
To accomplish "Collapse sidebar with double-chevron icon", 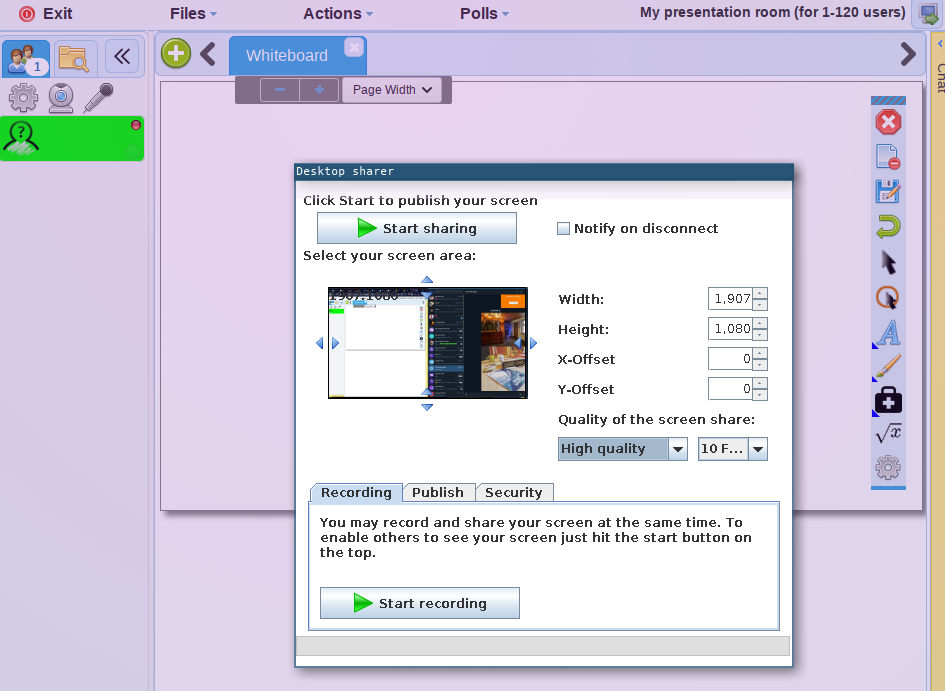I will point(122,57).
